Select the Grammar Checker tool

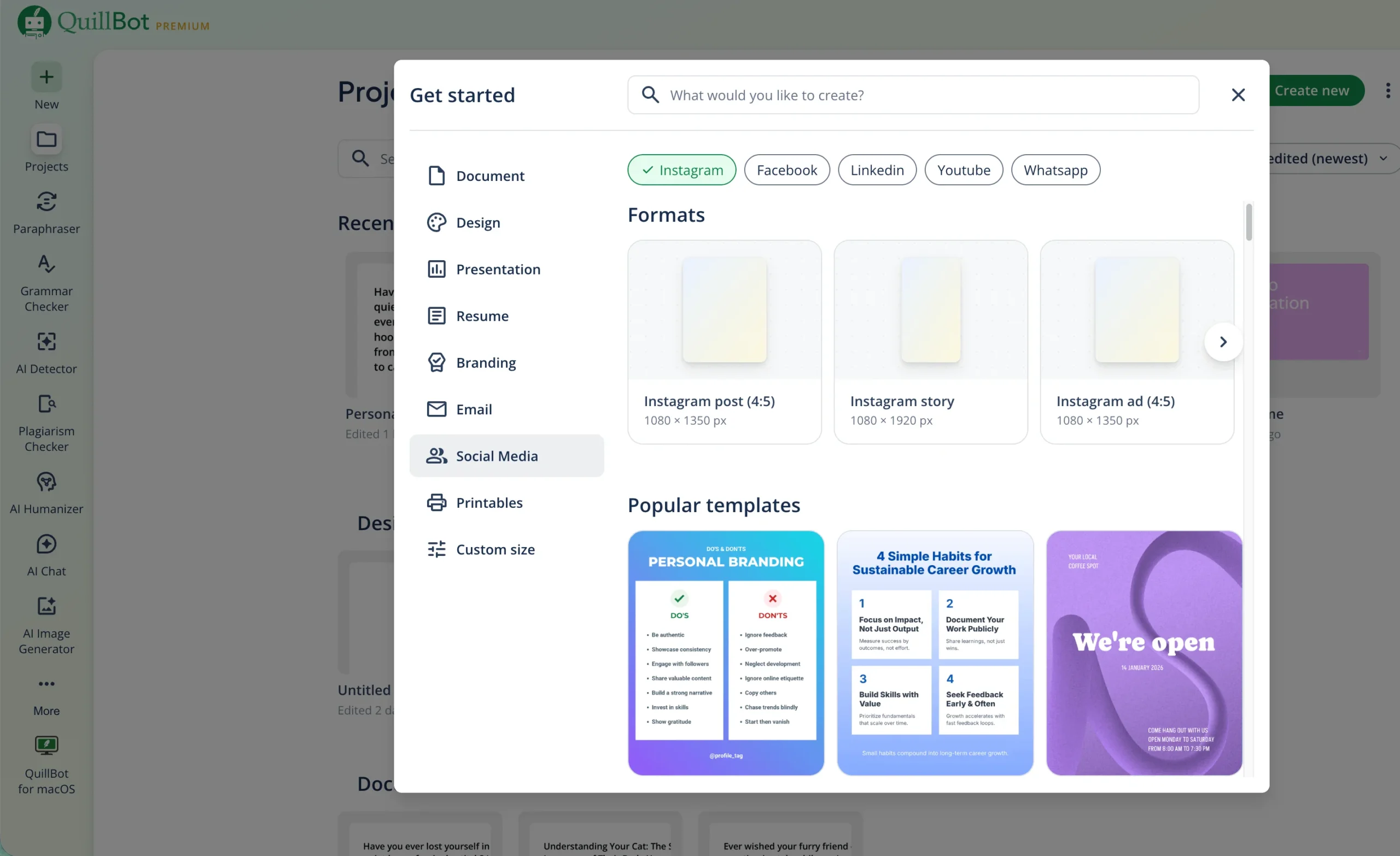point(46,282)
